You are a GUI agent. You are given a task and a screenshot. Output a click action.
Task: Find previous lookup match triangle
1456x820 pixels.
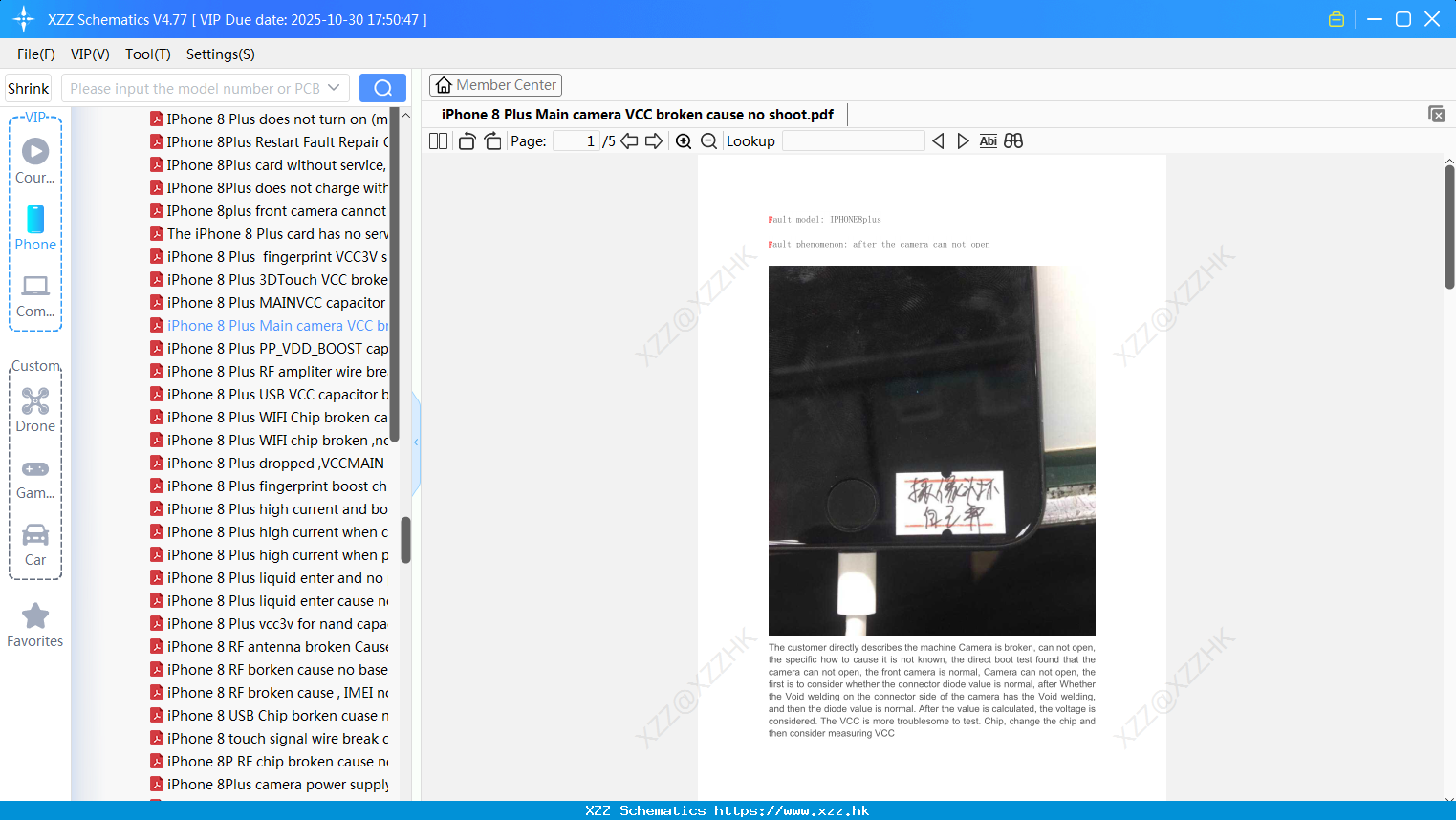938,141
